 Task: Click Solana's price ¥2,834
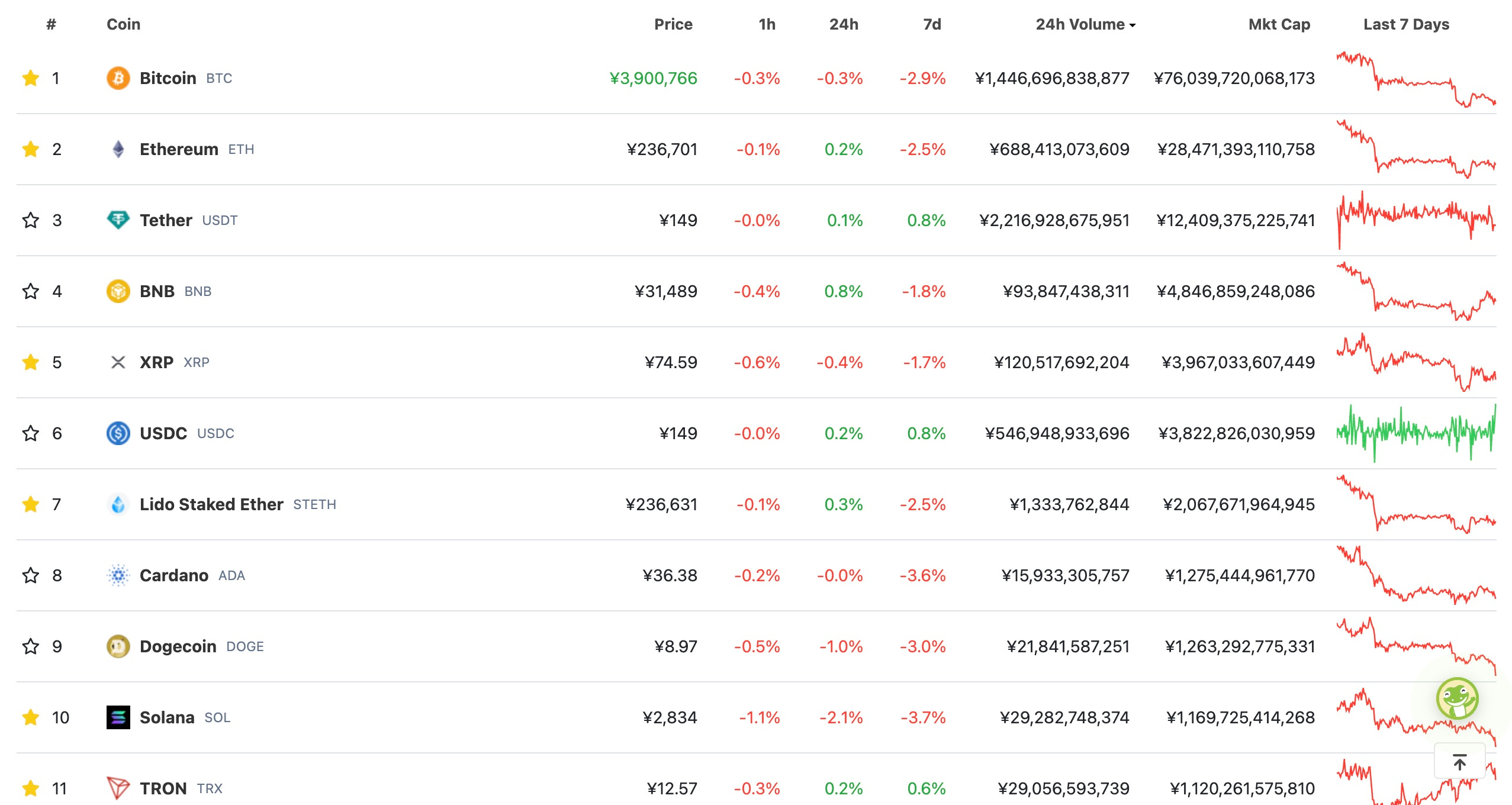coord(670,717)
